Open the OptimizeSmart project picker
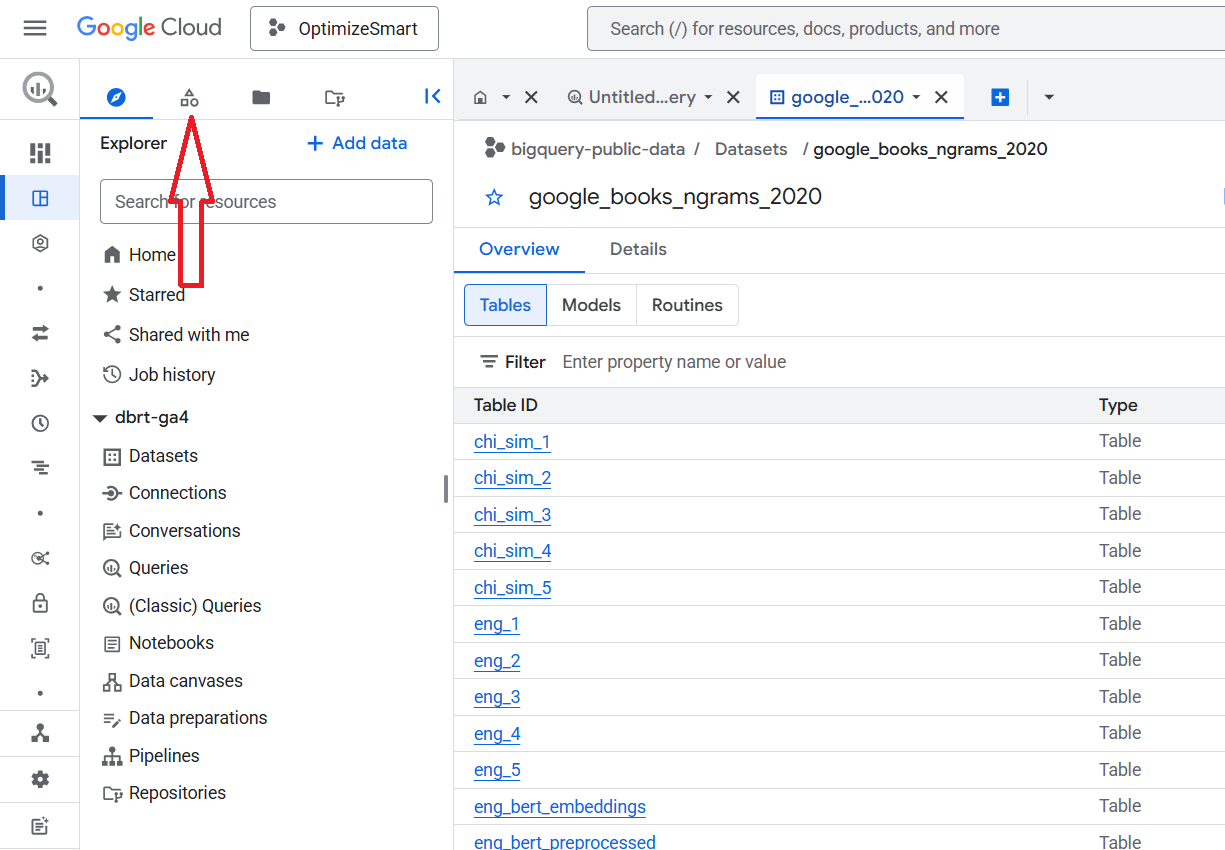This screenshot has width=1225, height=850. pos(344,29)
